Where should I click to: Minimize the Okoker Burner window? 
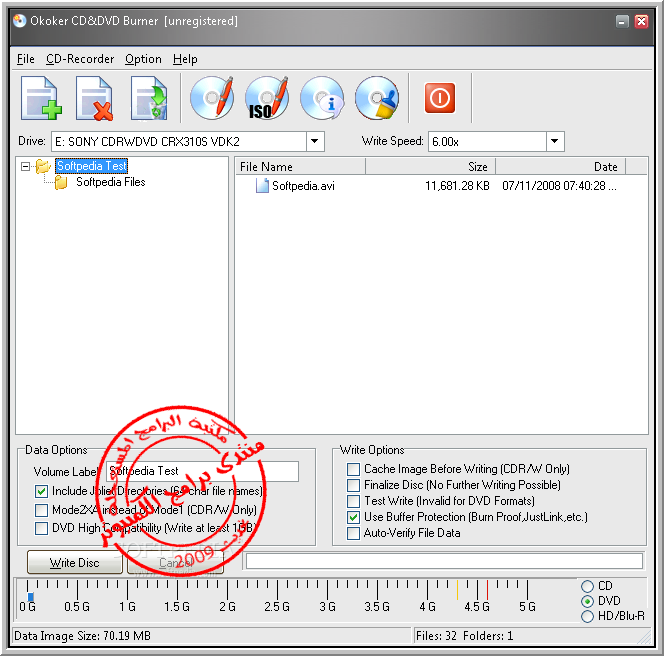click(x=622, y=21)
